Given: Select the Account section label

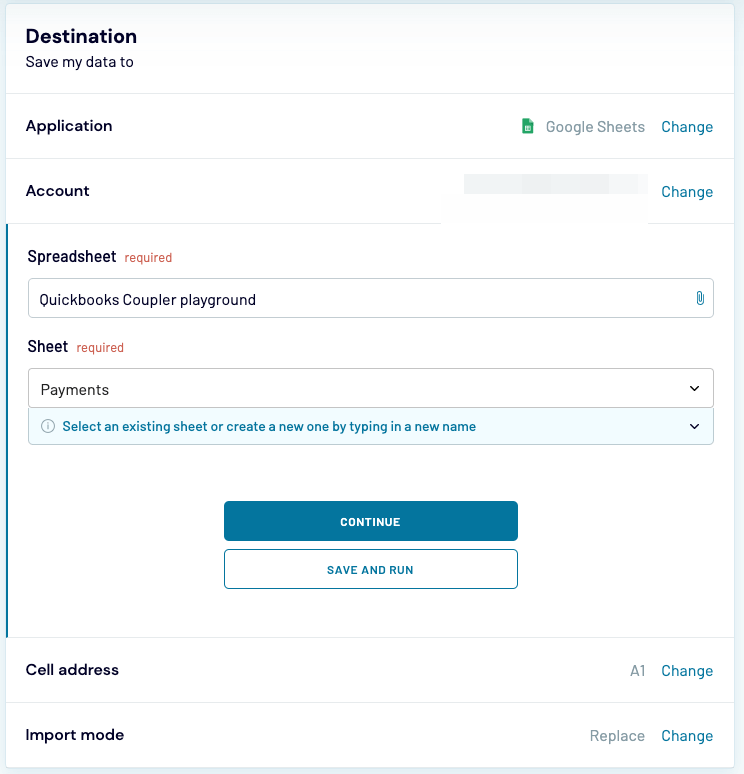Looking at the screenshot, I should 58,191.
